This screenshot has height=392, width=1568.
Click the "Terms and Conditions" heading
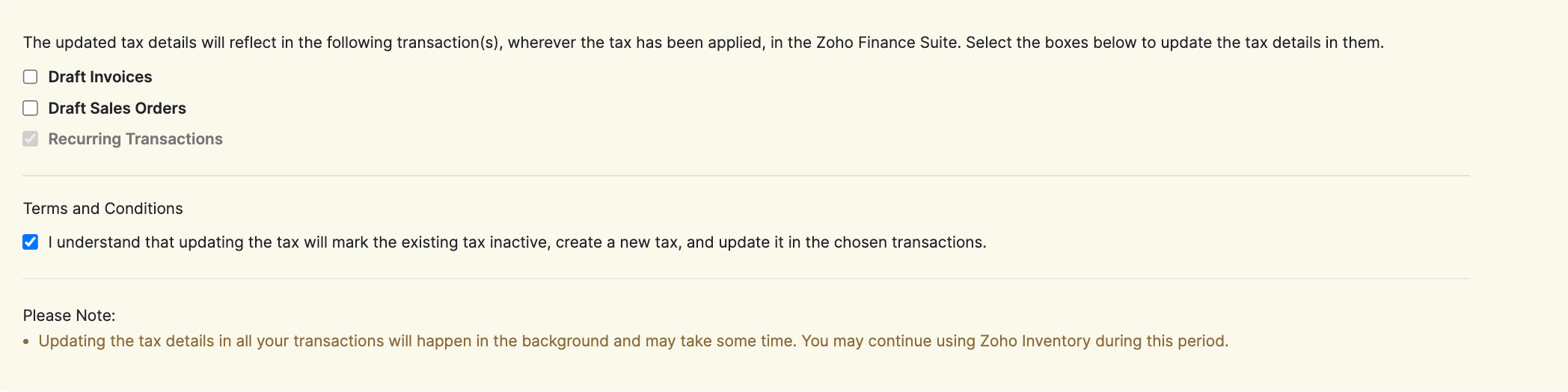(x=102, y=209)
